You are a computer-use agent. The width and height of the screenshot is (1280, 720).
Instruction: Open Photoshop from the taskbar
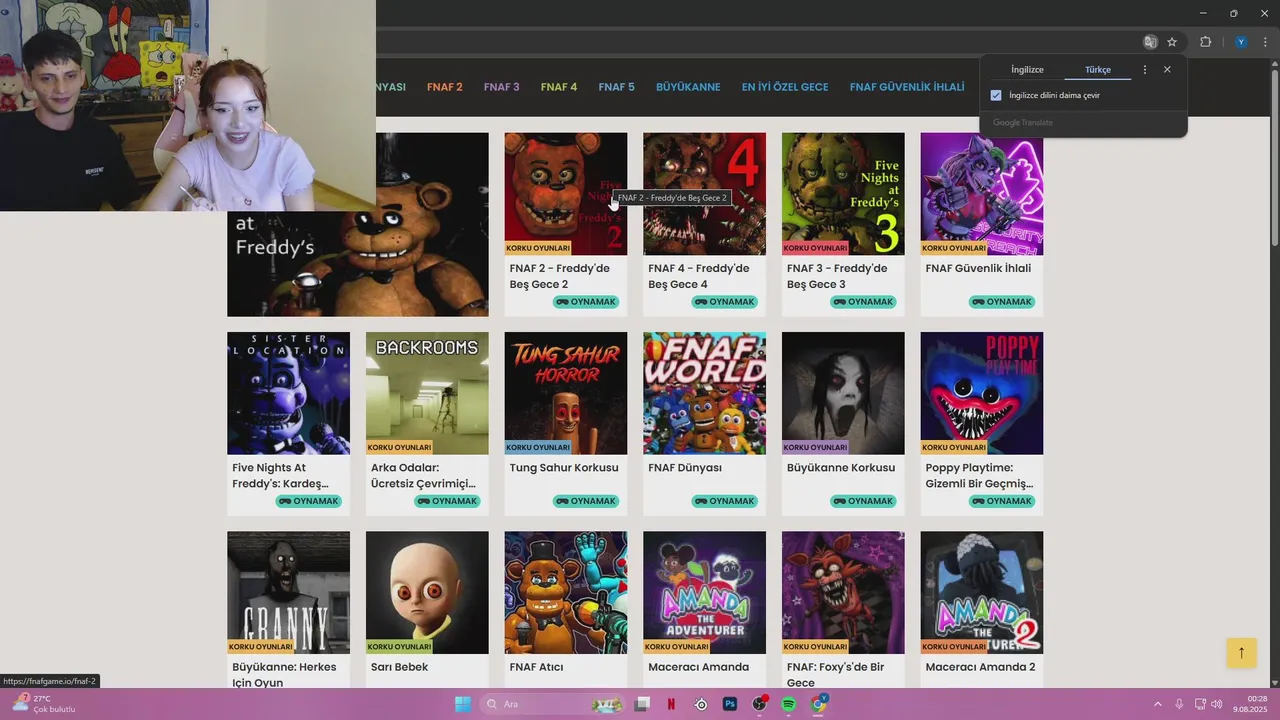730,704
